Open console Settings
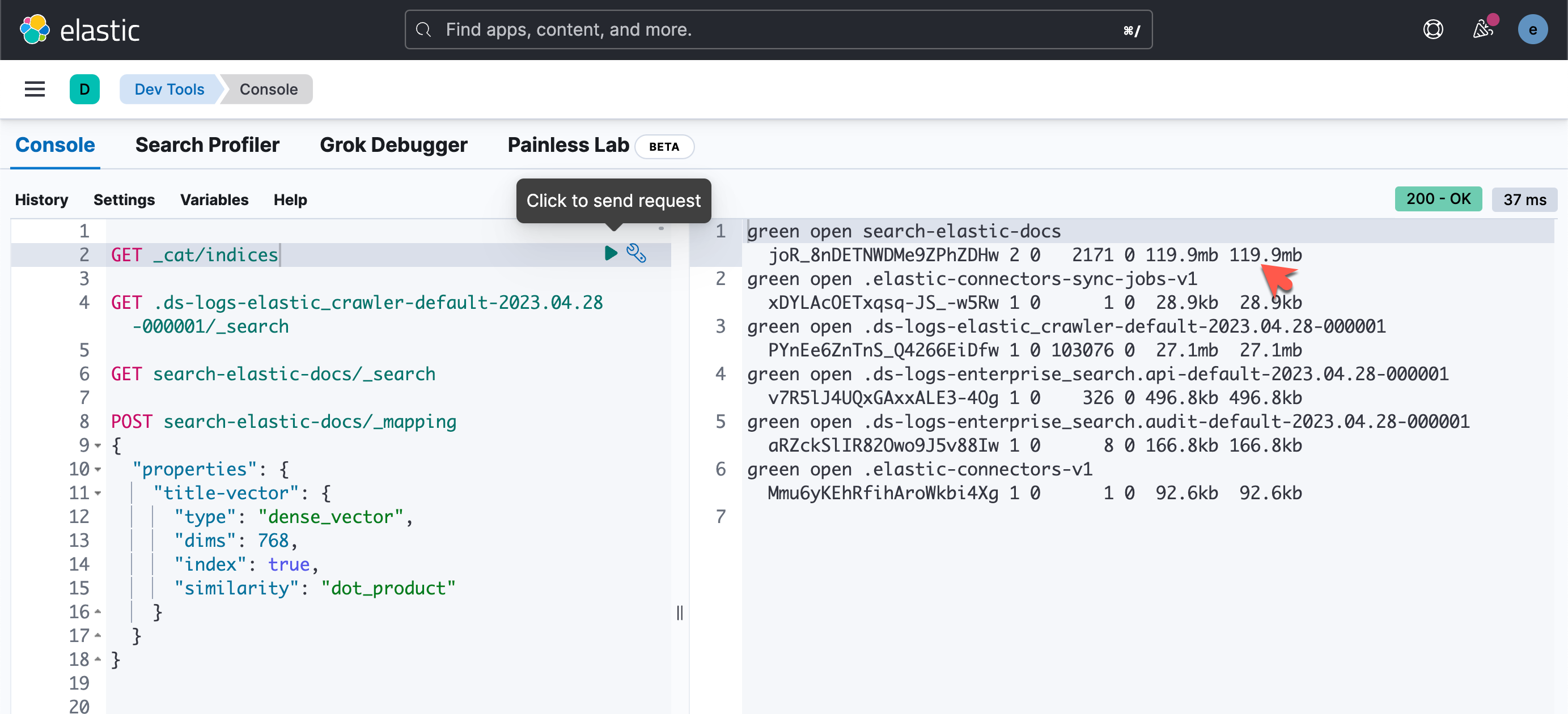This screenshot has height=714, width=1568. click(x=124, y=199)
